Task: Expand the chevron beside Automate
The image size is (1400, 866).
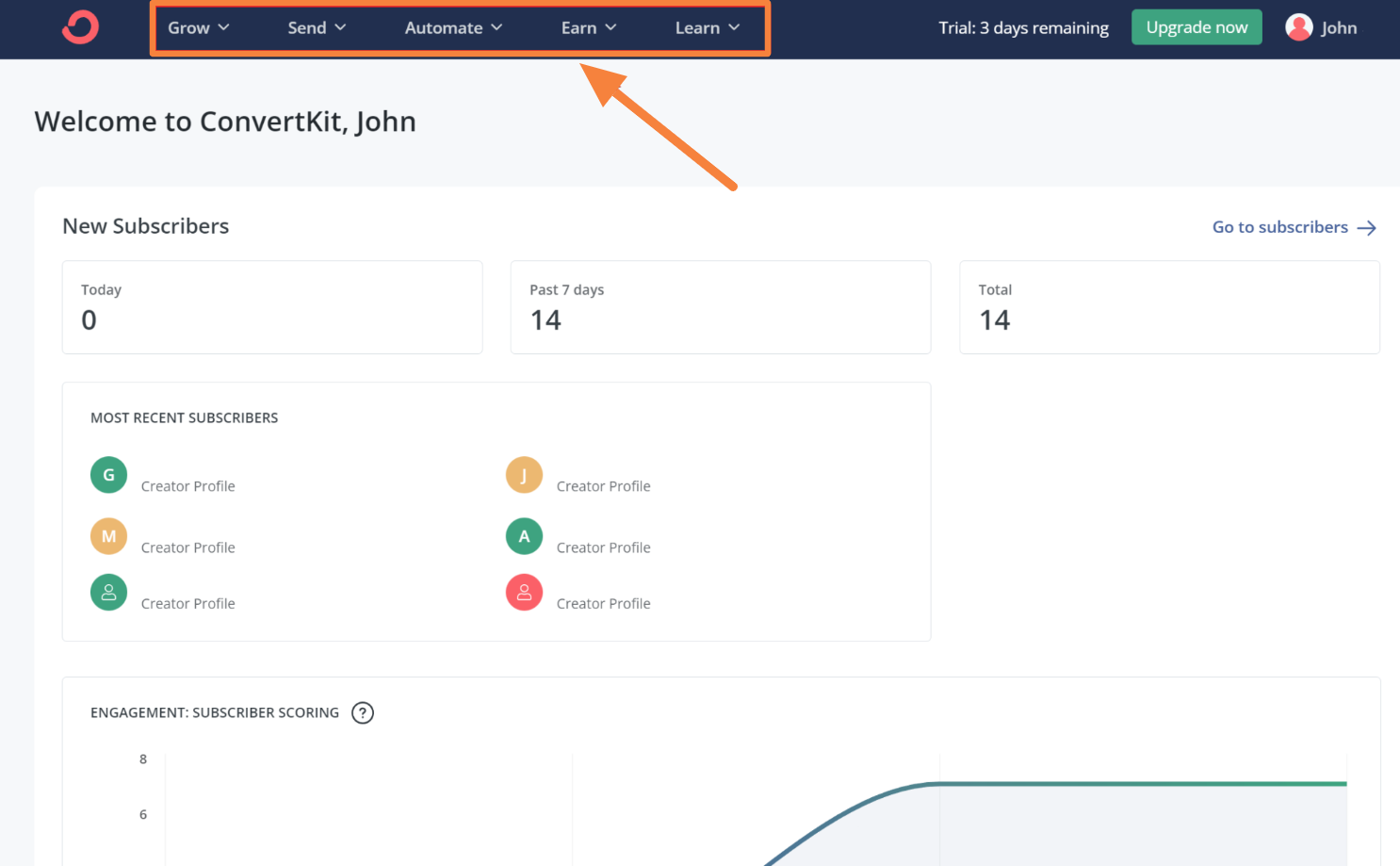Action: pyautogui.click(x=497, y=28)
